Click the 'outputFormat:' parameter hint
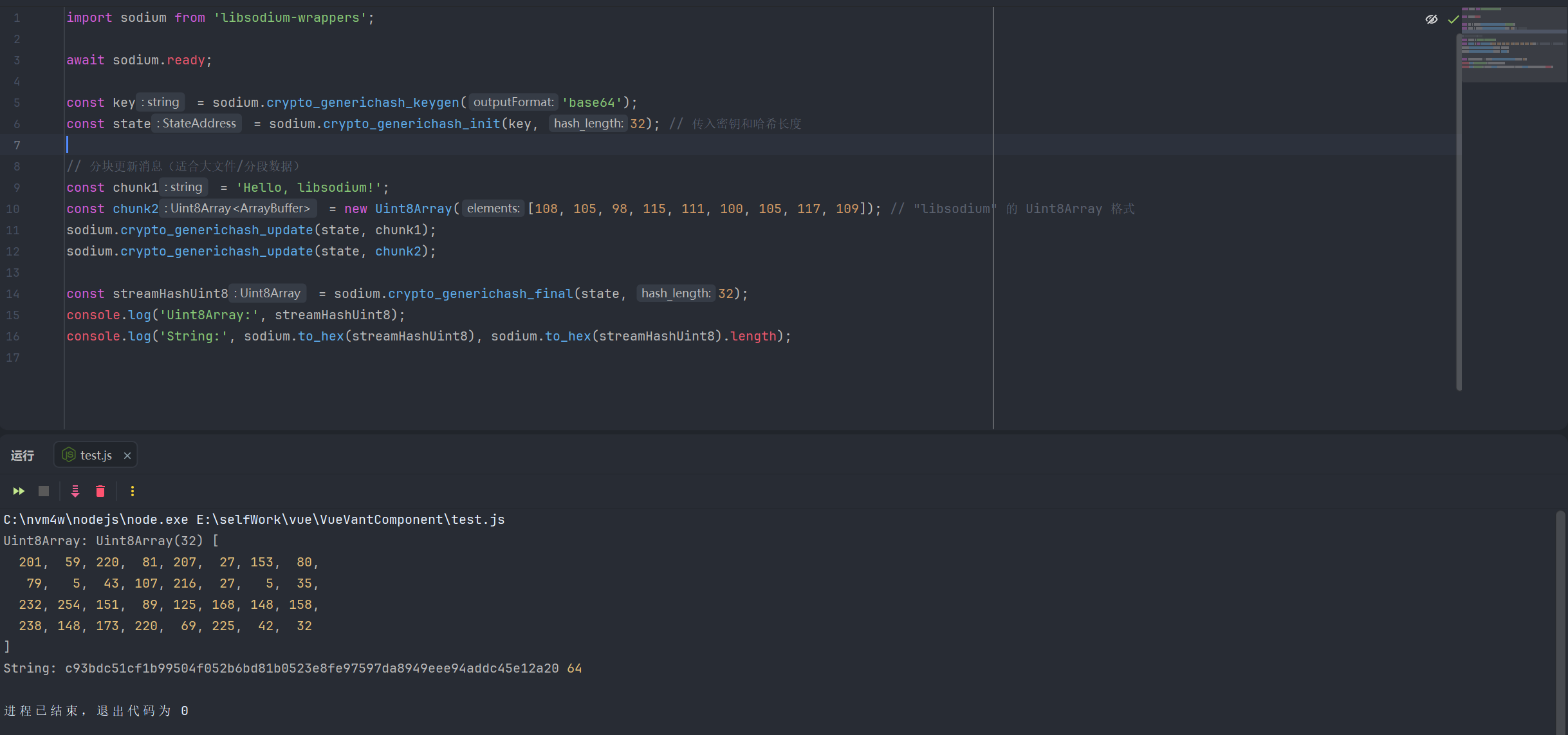 [x=513, y=102]
